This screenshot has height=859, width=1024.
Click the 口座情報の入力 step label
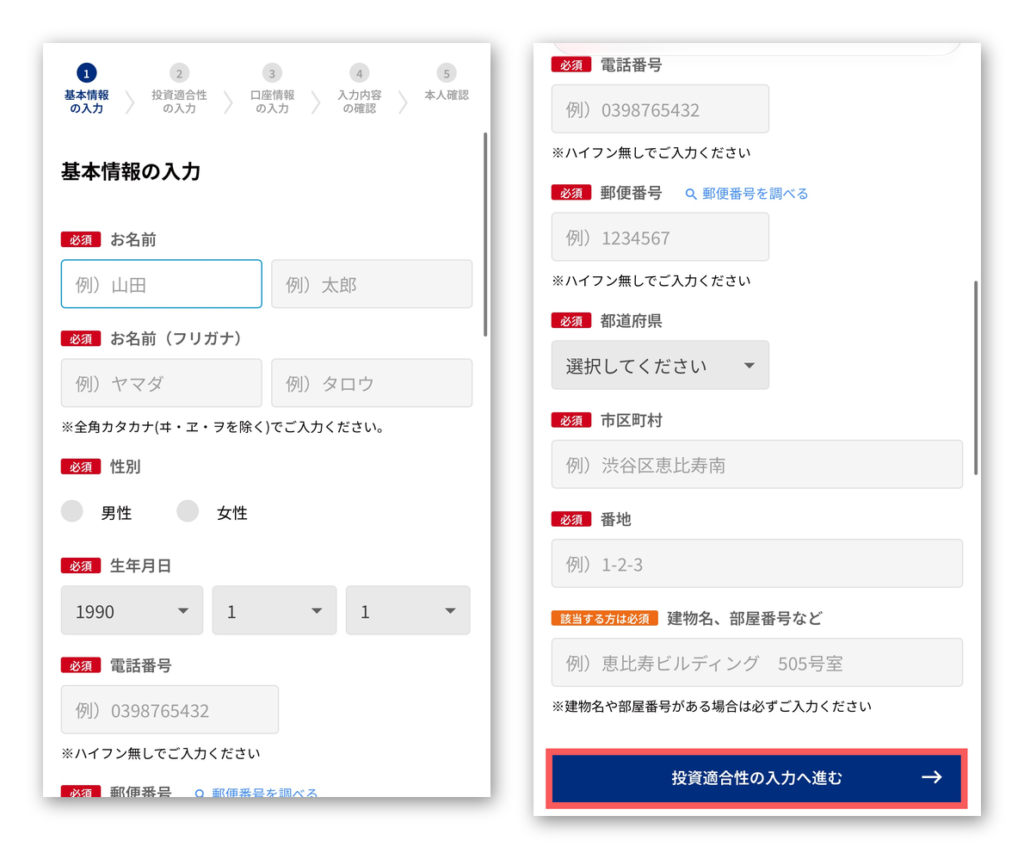tap(272, 102)
